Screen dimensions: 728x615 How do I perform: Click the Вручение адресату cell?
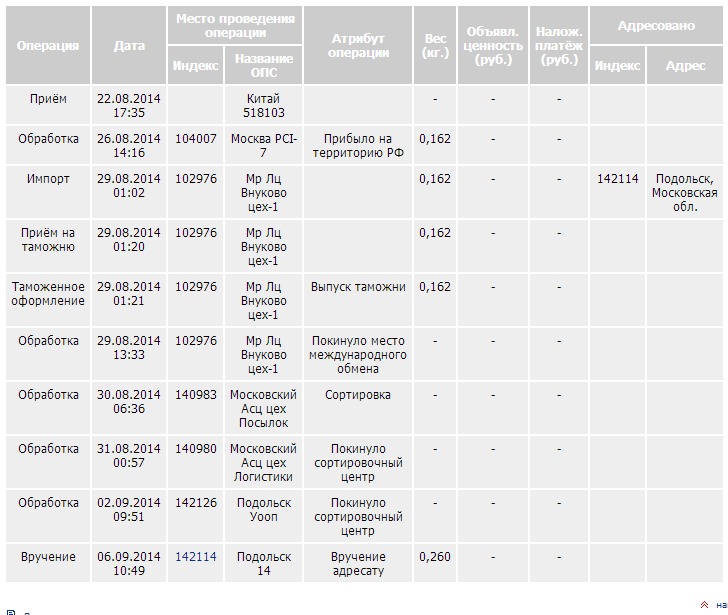click(358, 564)
